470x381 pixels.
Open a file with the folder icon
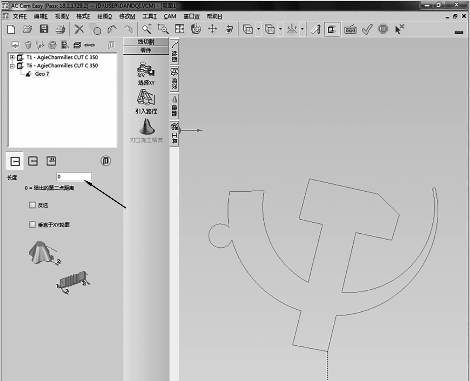27,29
